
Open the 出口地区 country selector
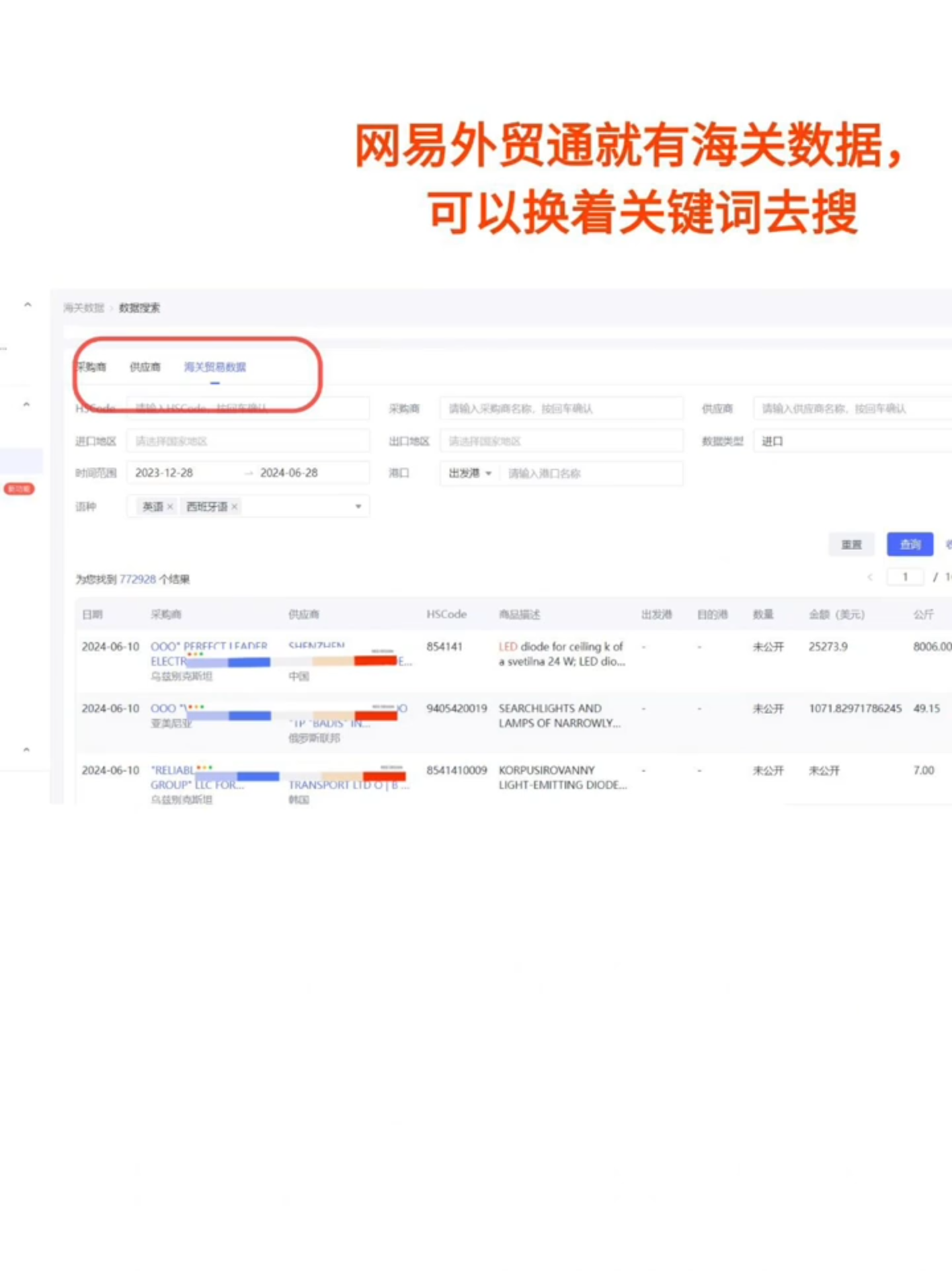[x=561, y=441]
